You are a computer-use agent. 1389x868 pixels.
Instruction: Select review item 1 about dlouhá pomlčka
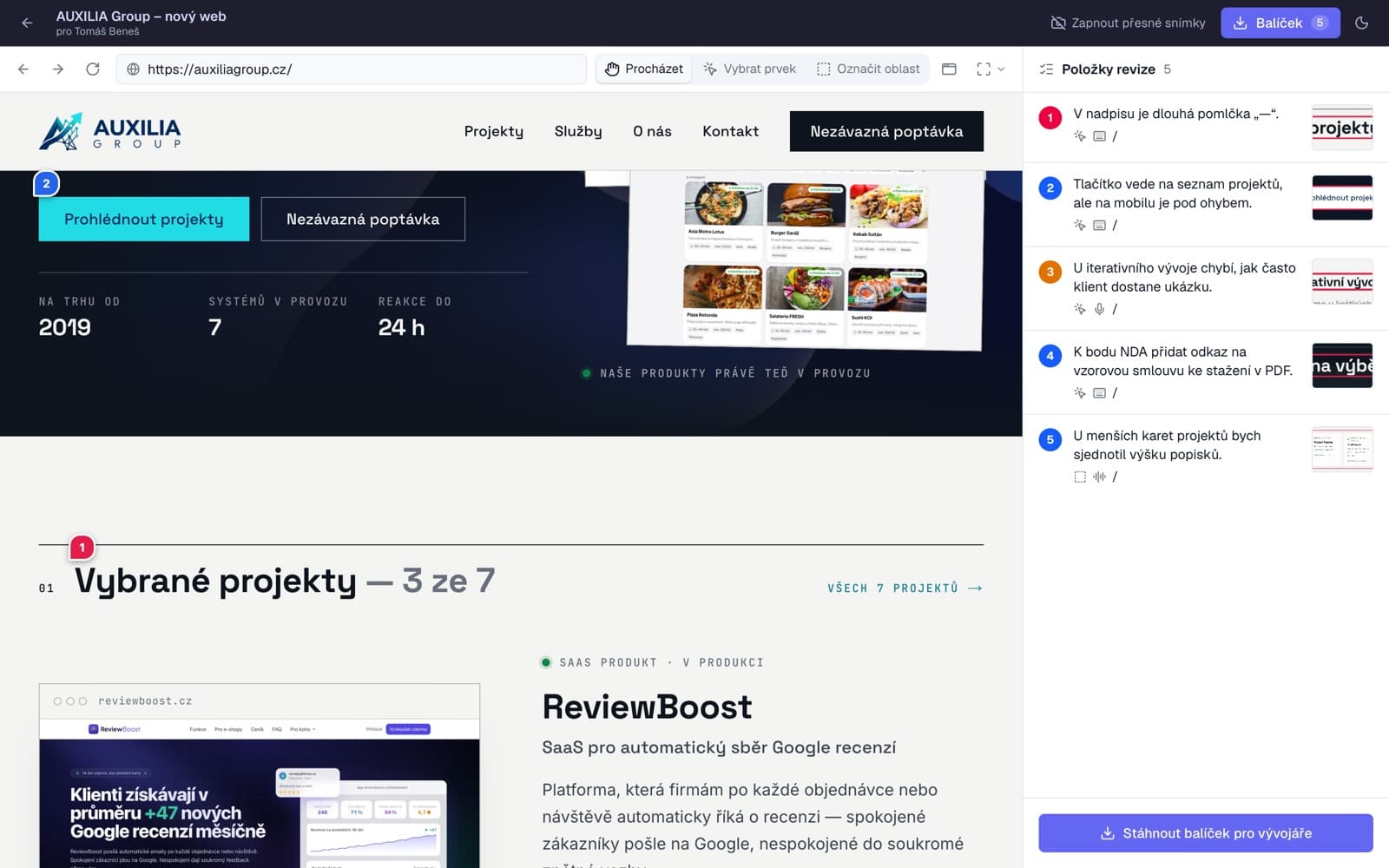coord(1206,127)
